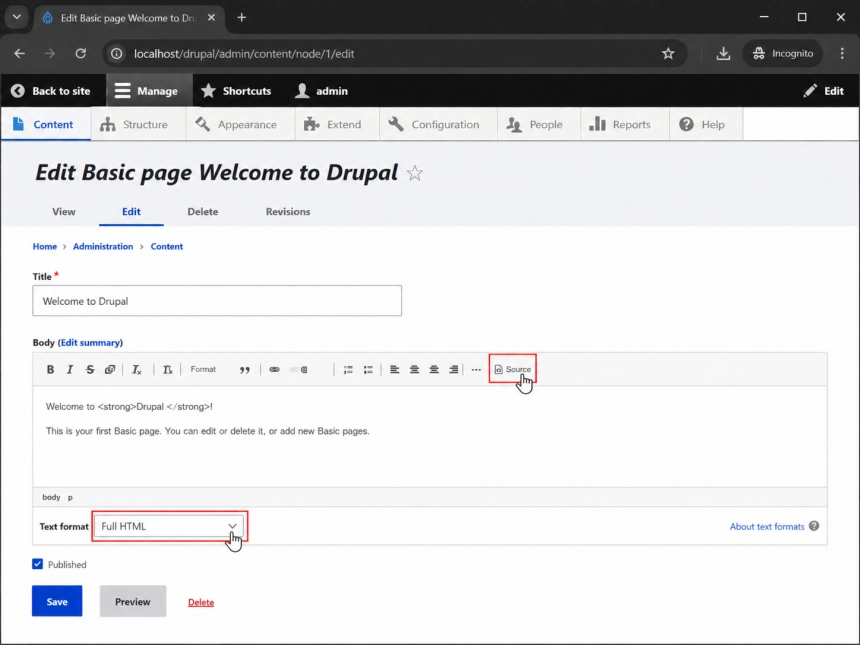The height and width of the screenshot is (645, 860).
Task: Open the Appearance admin menu
Action: pyautogui.click(x=240, y=125)
